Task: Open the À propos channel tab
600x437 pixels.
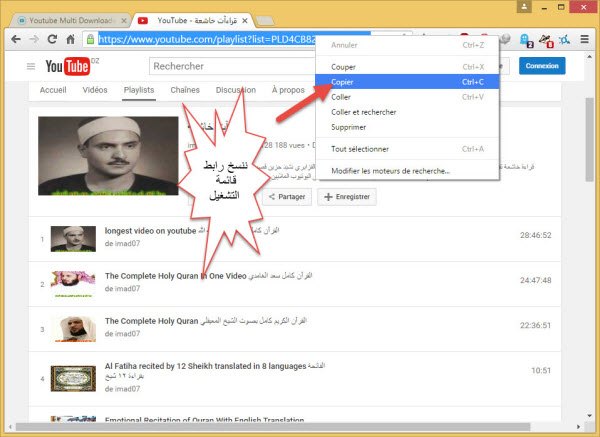Action: 288,90
